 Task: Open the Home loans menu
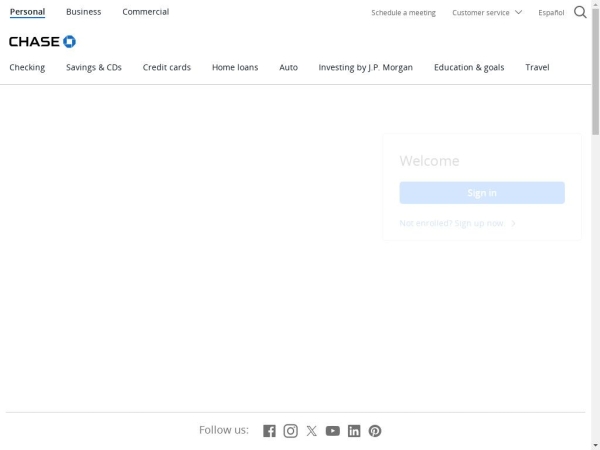[235, 67]
